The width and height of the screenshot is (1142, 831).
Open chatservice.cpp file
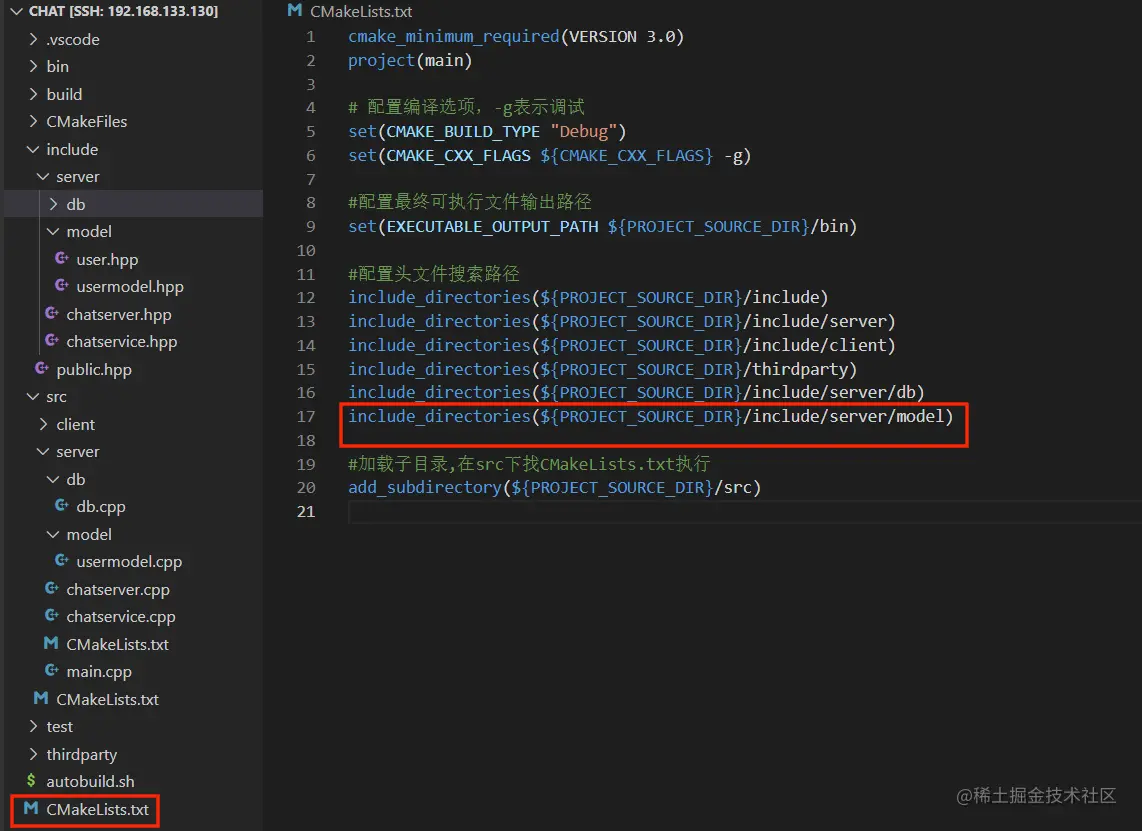pos(121,617)
